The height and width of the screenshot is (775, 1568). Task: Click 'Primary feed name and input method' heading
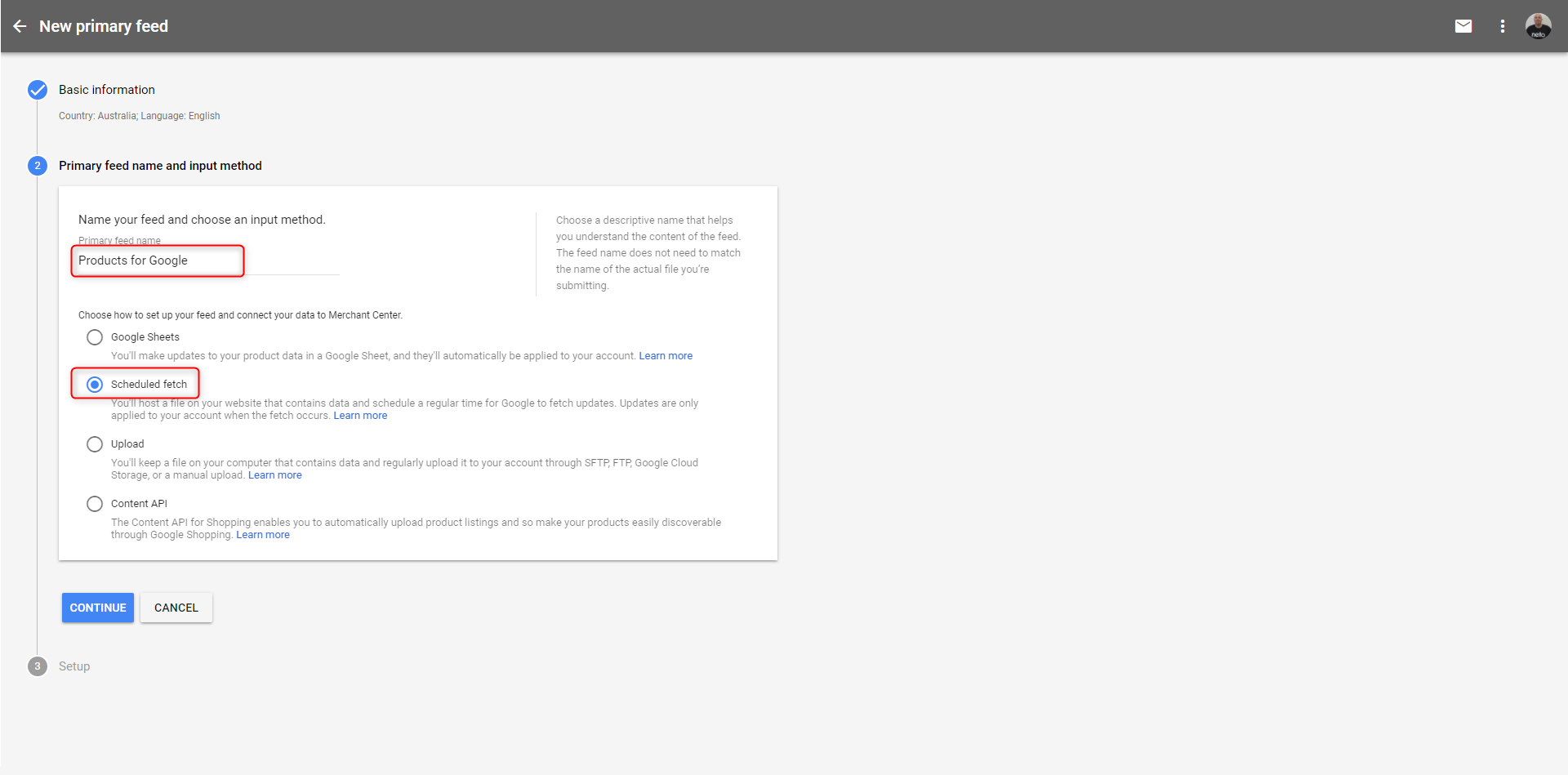point(160,166)
